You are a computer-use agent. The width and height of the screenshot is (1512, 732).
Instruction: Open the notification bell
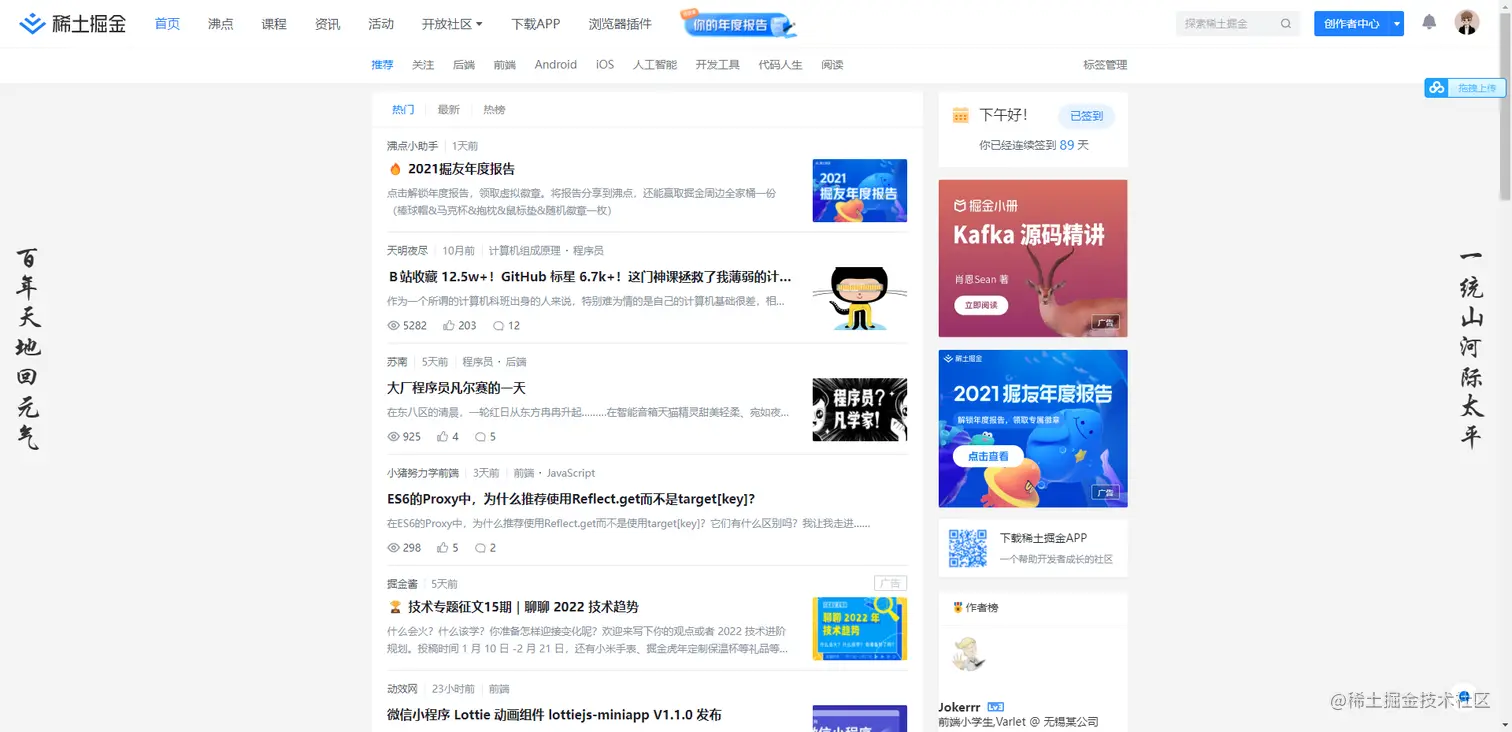(x=1429, y=22)
